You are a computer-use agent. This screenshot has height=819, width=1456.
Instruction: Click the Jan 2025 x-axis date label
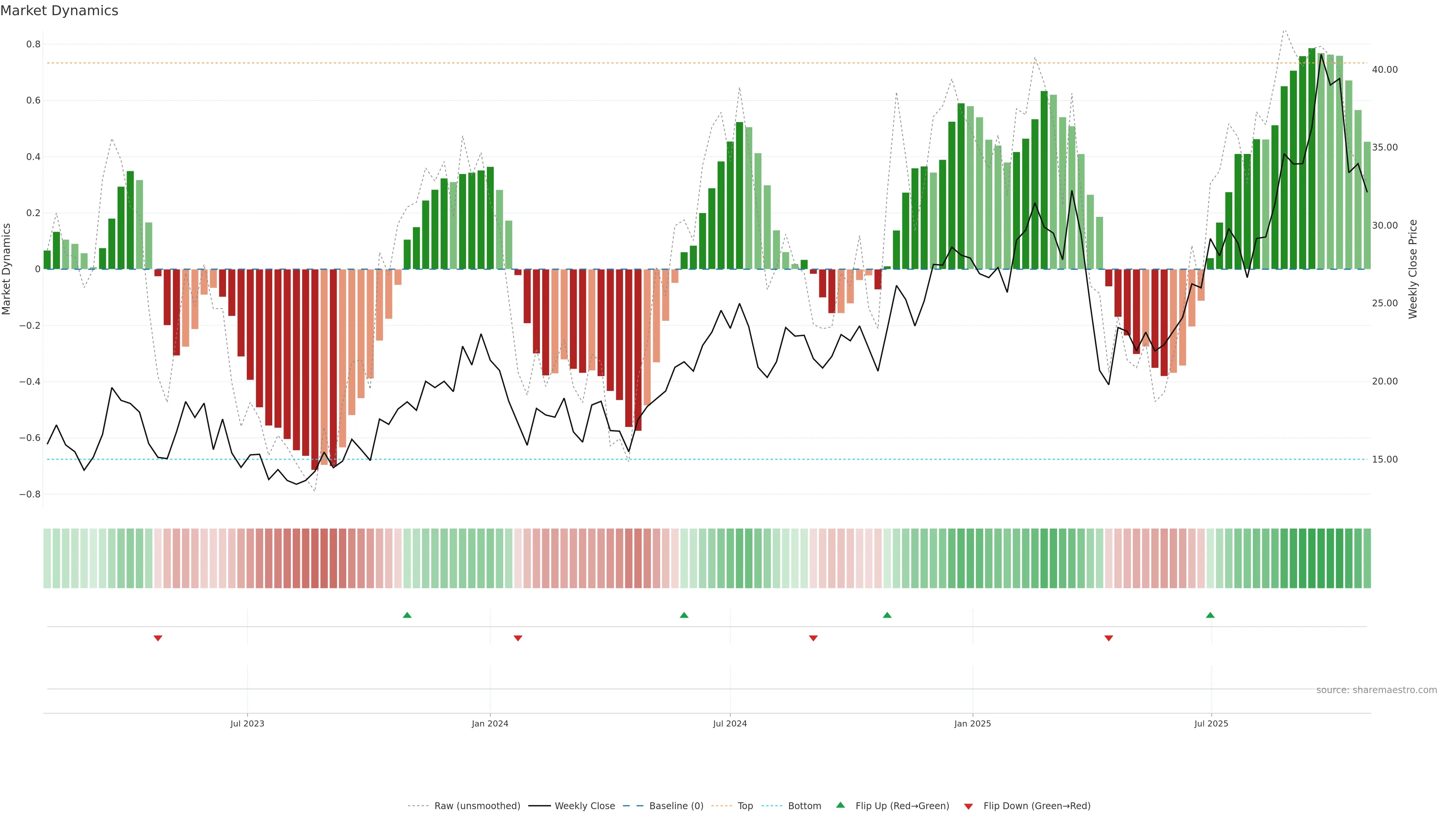click(x=972, y=723)
